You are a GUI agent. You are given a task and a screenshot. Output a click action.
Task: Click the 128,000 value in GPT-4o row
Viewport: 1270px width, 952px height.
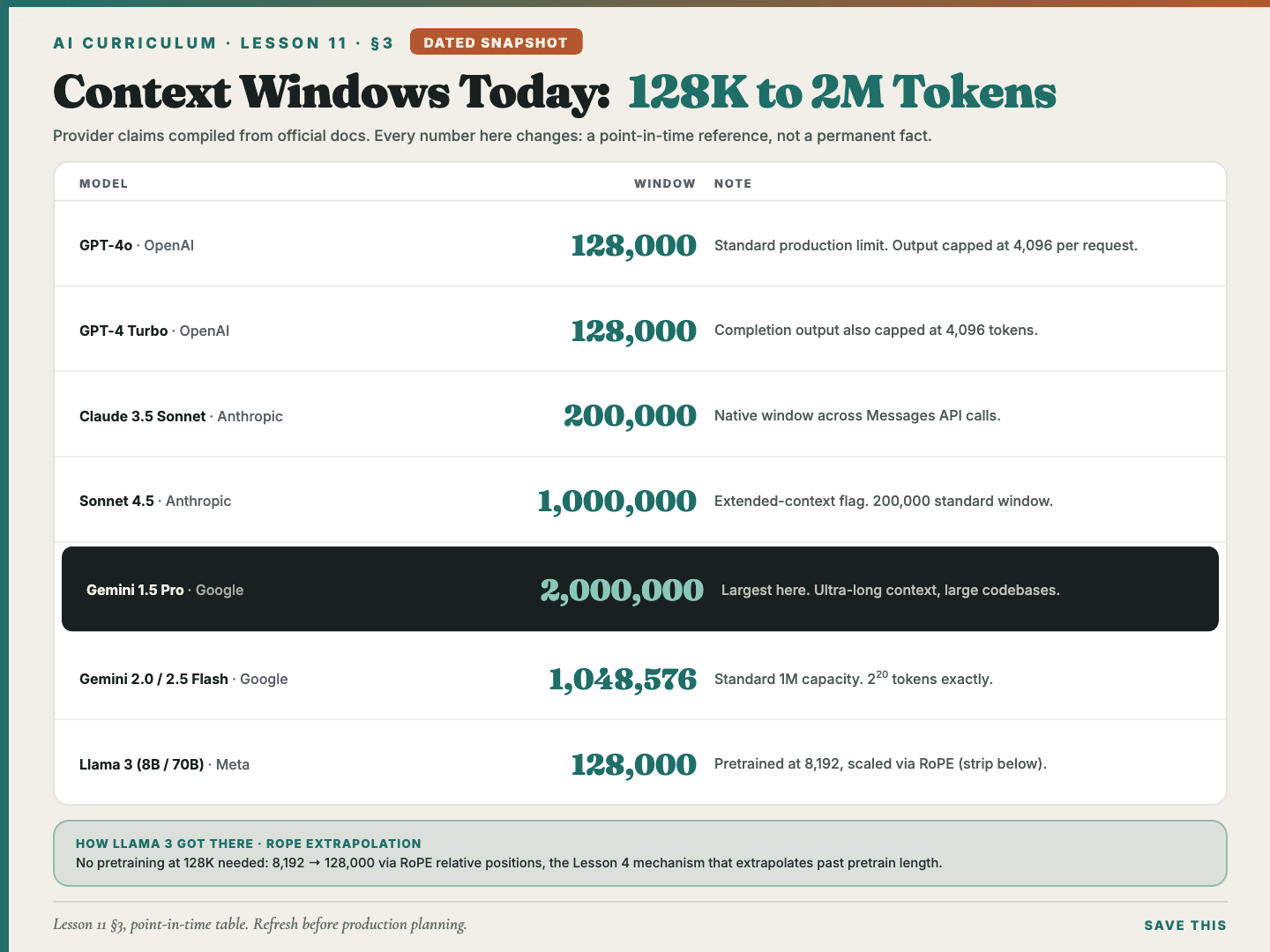633,245
